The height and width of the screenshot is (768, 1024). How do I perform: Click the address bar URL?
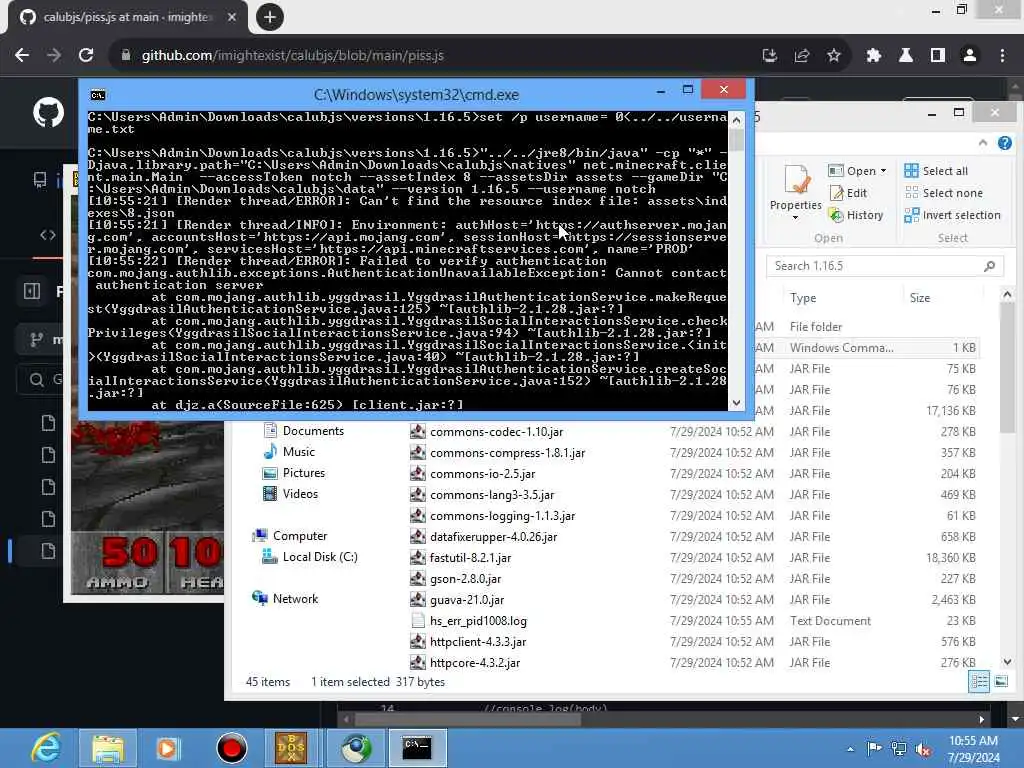tap(293, 56)
